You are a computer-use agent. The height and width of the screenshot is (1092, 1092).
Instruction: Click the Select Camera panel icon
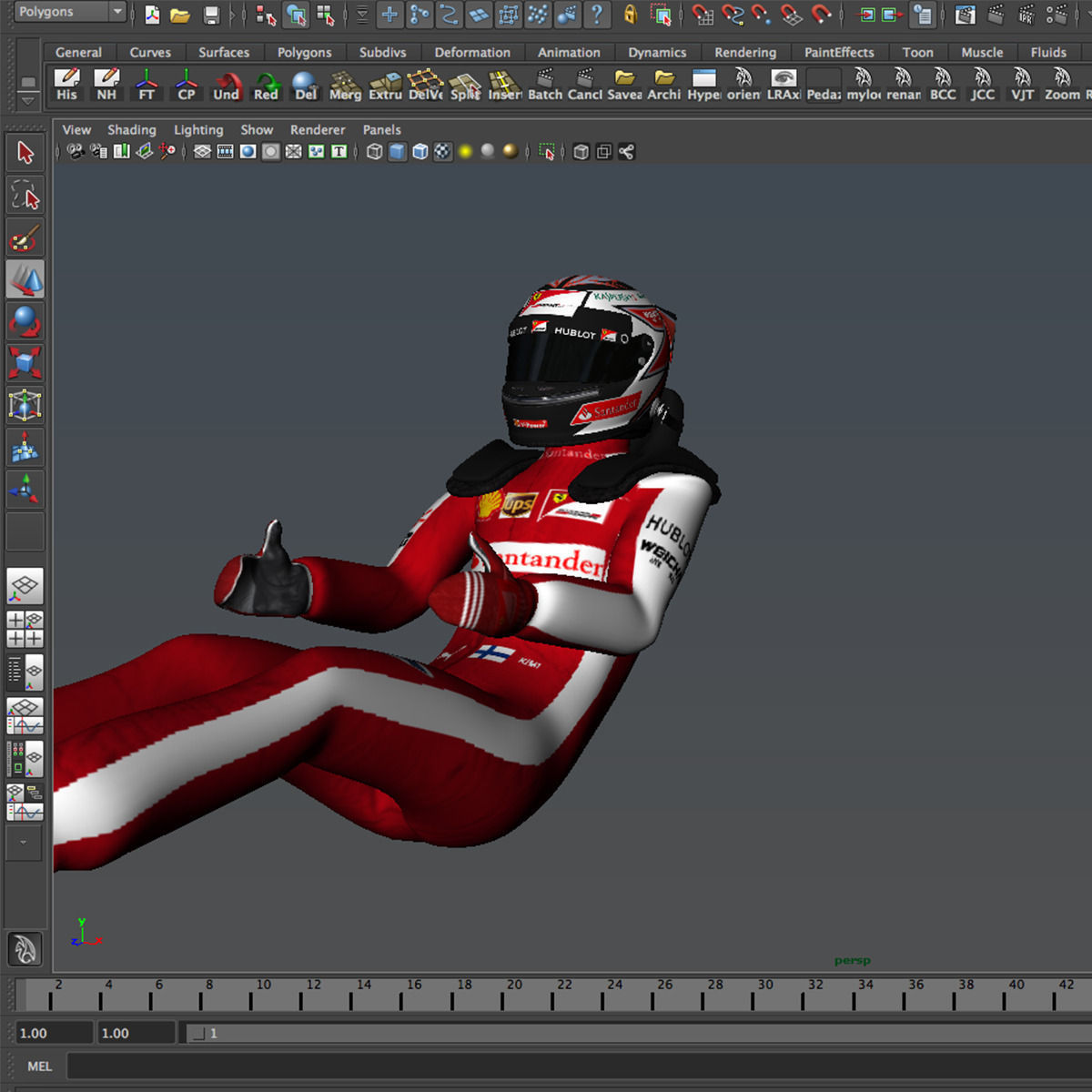pos(76,152)
